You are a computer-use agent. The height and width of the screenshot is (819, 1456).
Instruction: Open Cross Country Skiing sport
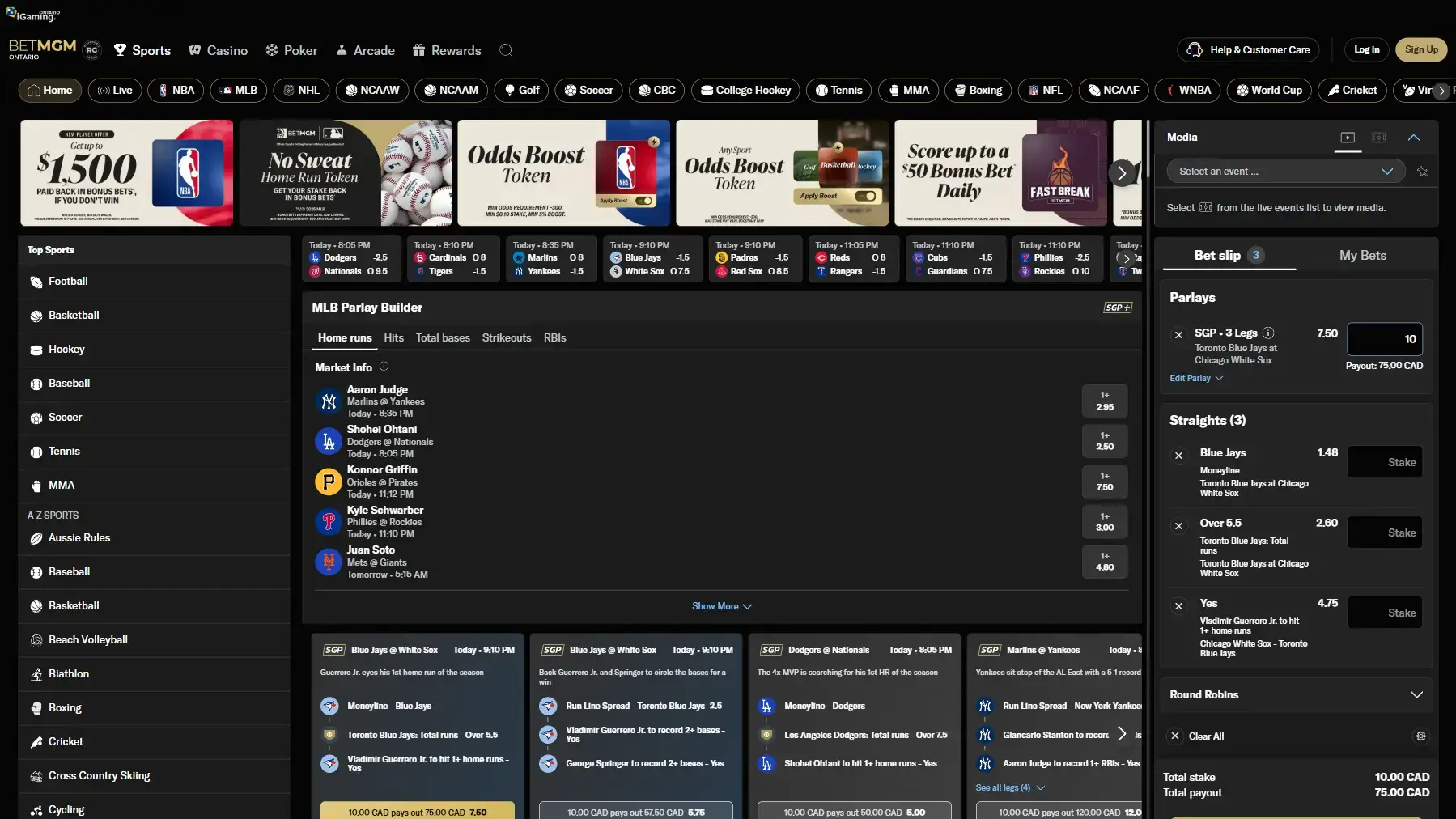point(154,776)
